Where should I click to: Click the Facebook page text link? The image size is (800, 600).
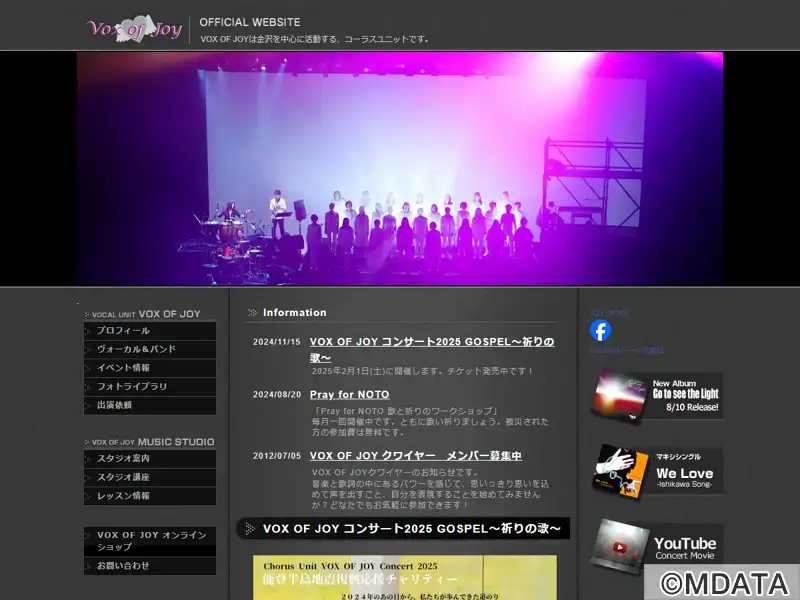tap(627, 351)
